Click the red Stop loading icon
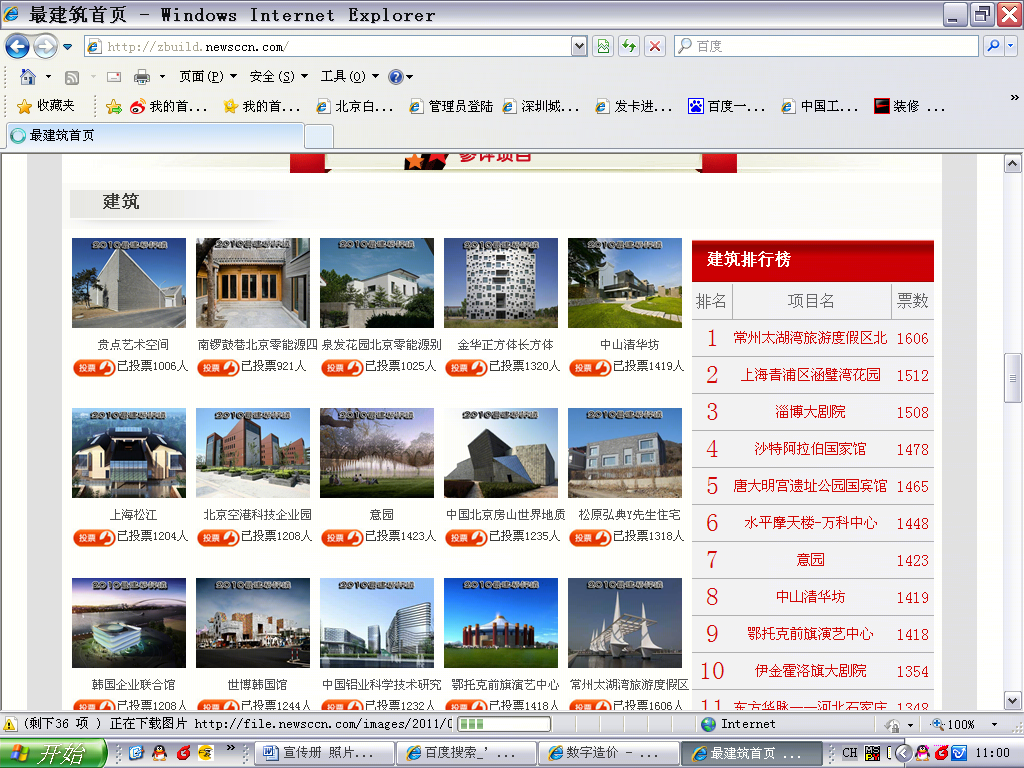1024x768 pixels. [654, 46]
